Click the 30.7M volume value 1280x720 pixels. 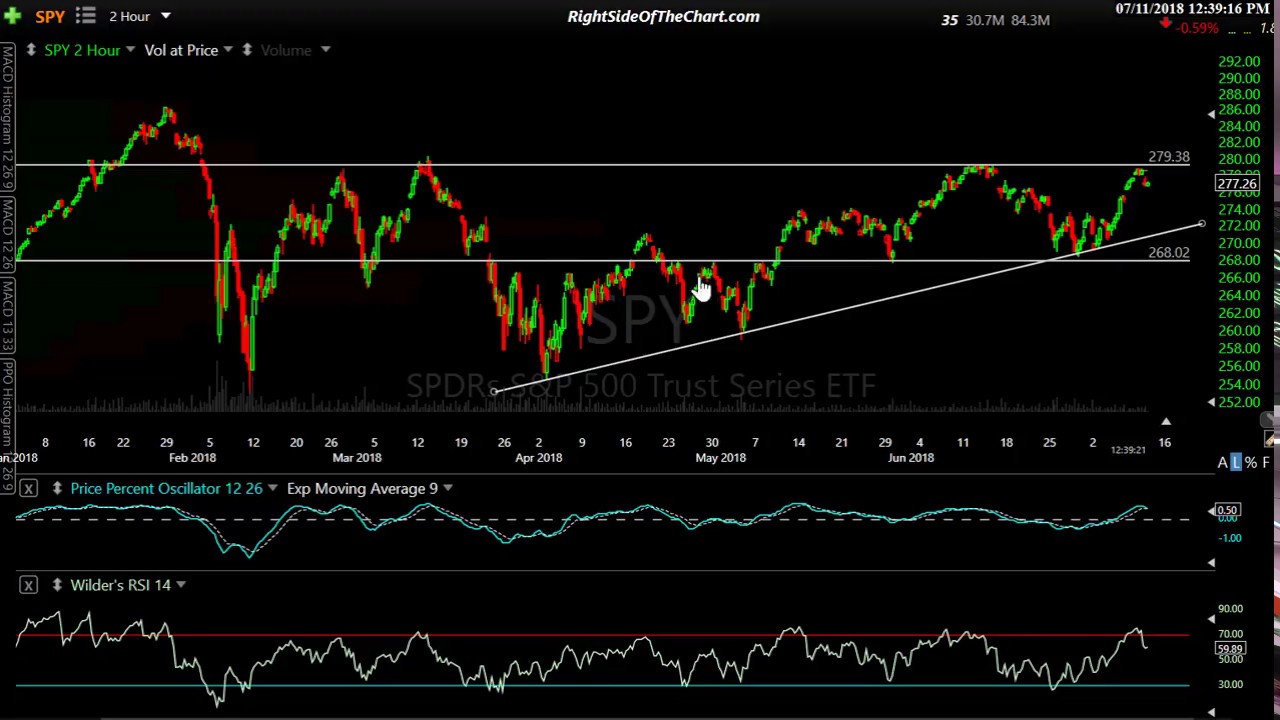(x=986, y=19)
